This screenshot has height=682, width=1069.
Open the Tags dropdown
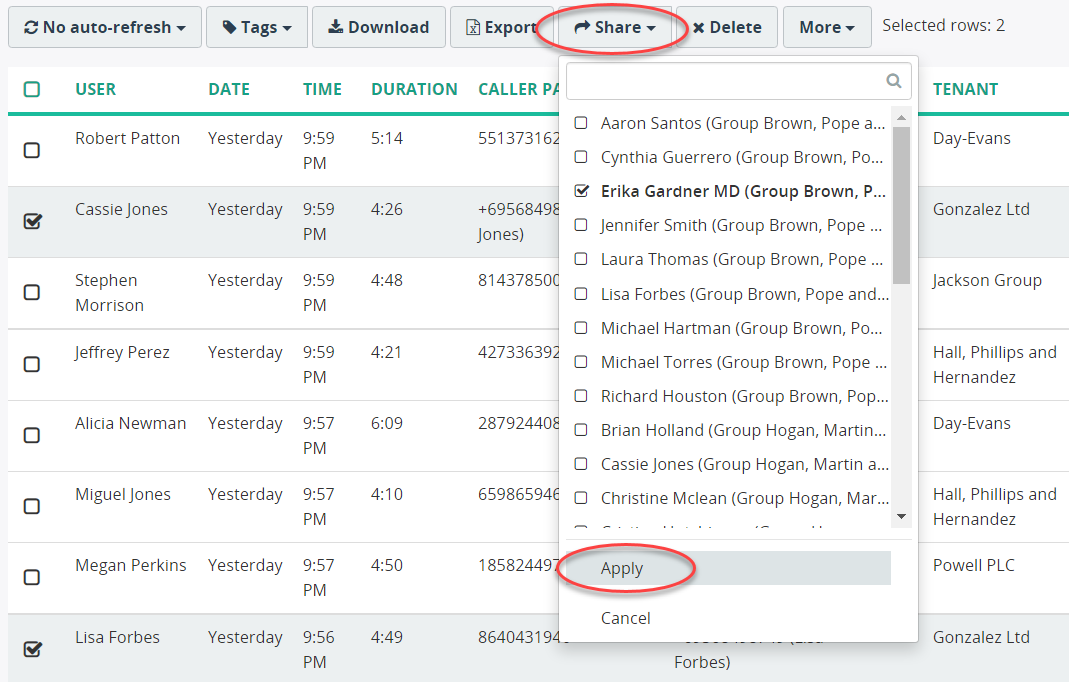click(257, 27)
